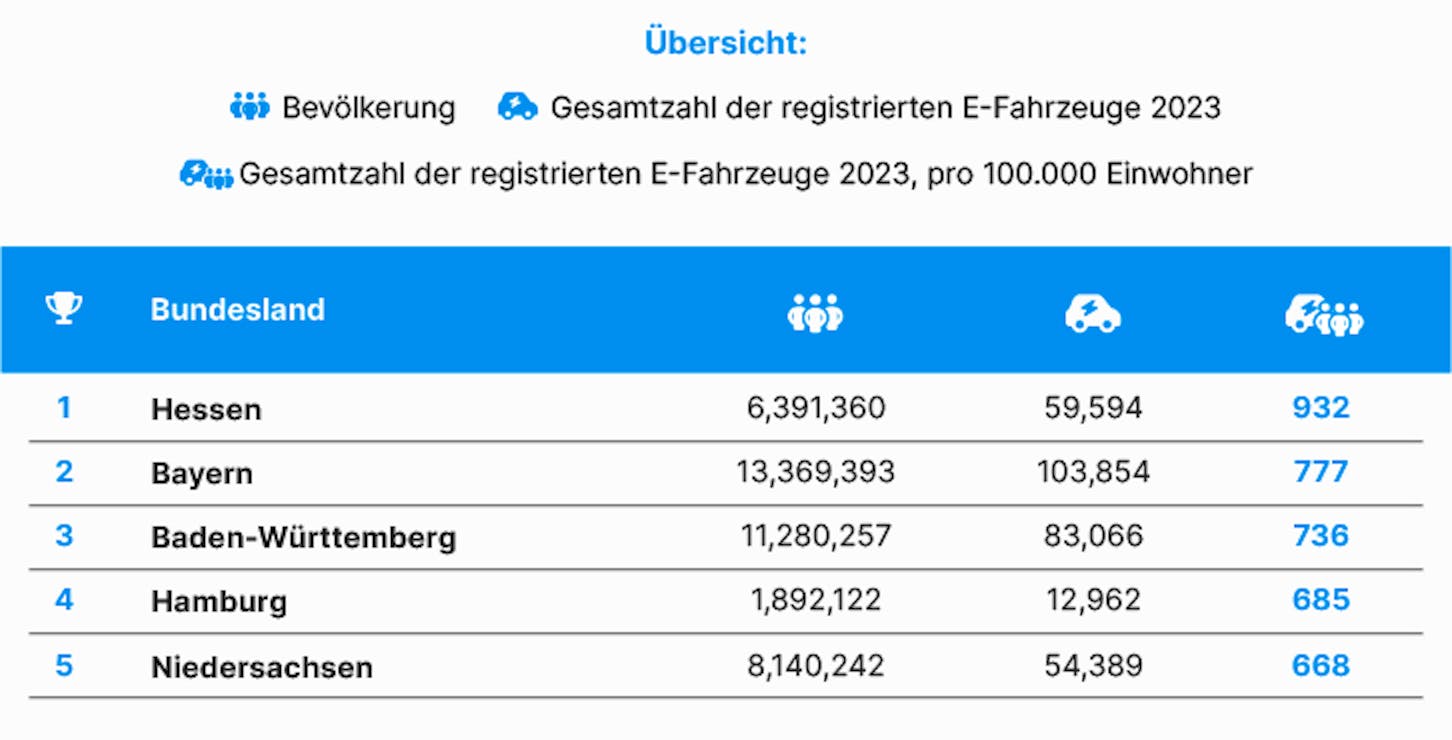Screen dimensions: 1452x740
Task: Click the e-car icon beside Gesamtzahl legend
Action: pyautogui.click(x=518, y=106)
